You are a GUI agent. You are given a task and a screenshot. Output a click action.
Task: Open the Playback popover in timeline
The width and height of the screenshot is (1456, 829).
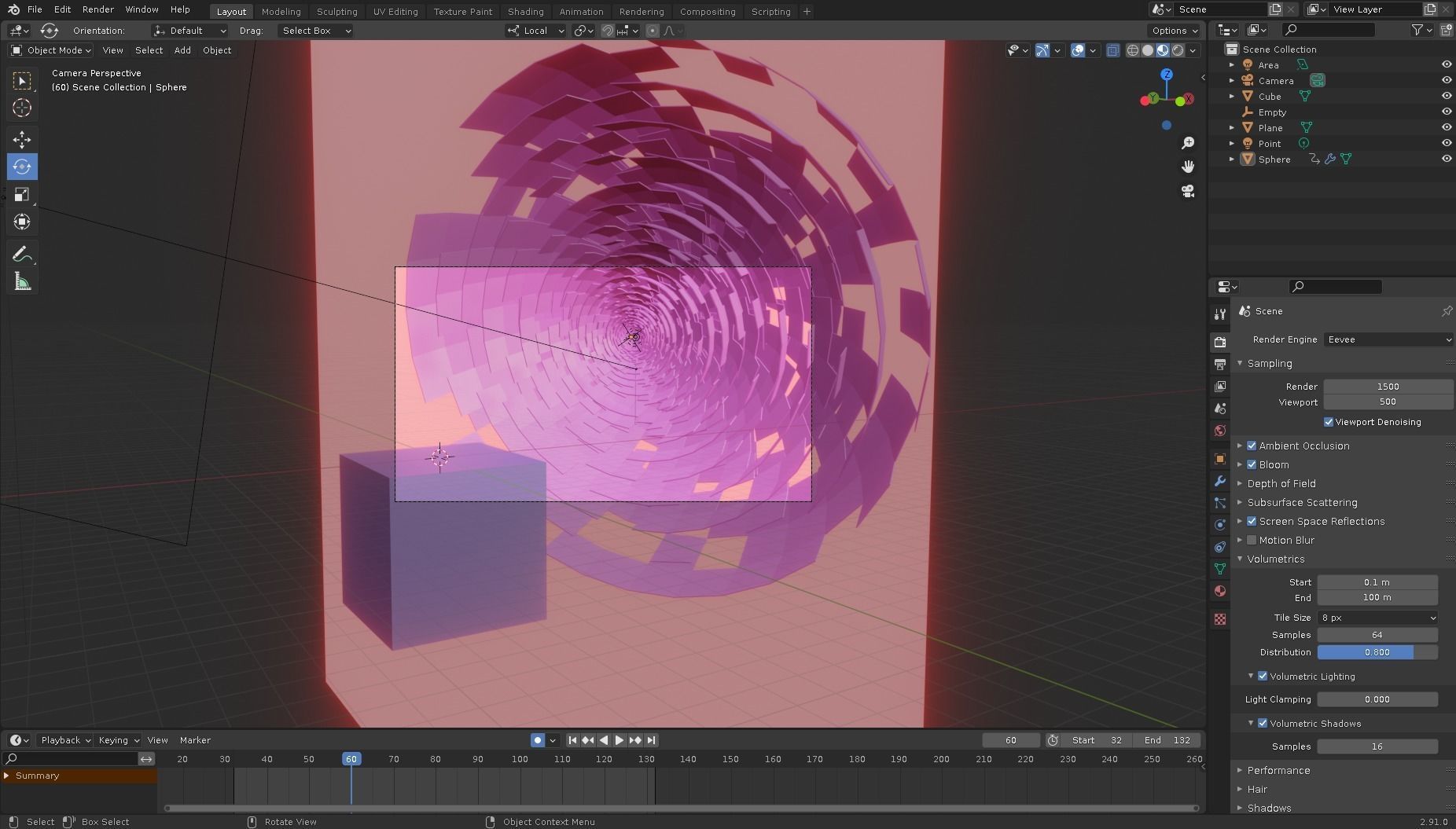[x=64, y=740]
